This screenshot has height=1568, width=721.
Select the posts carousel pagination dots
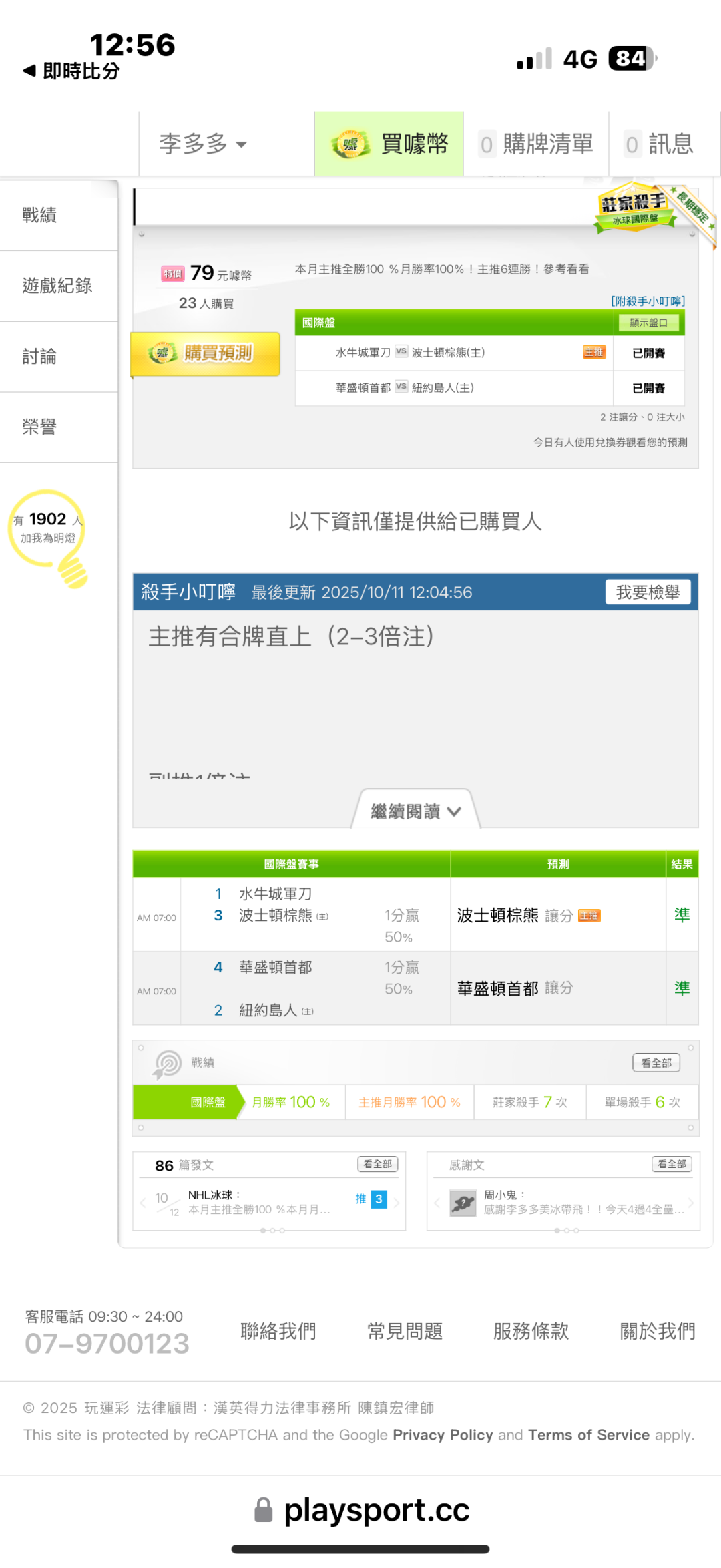point(272,1231)
